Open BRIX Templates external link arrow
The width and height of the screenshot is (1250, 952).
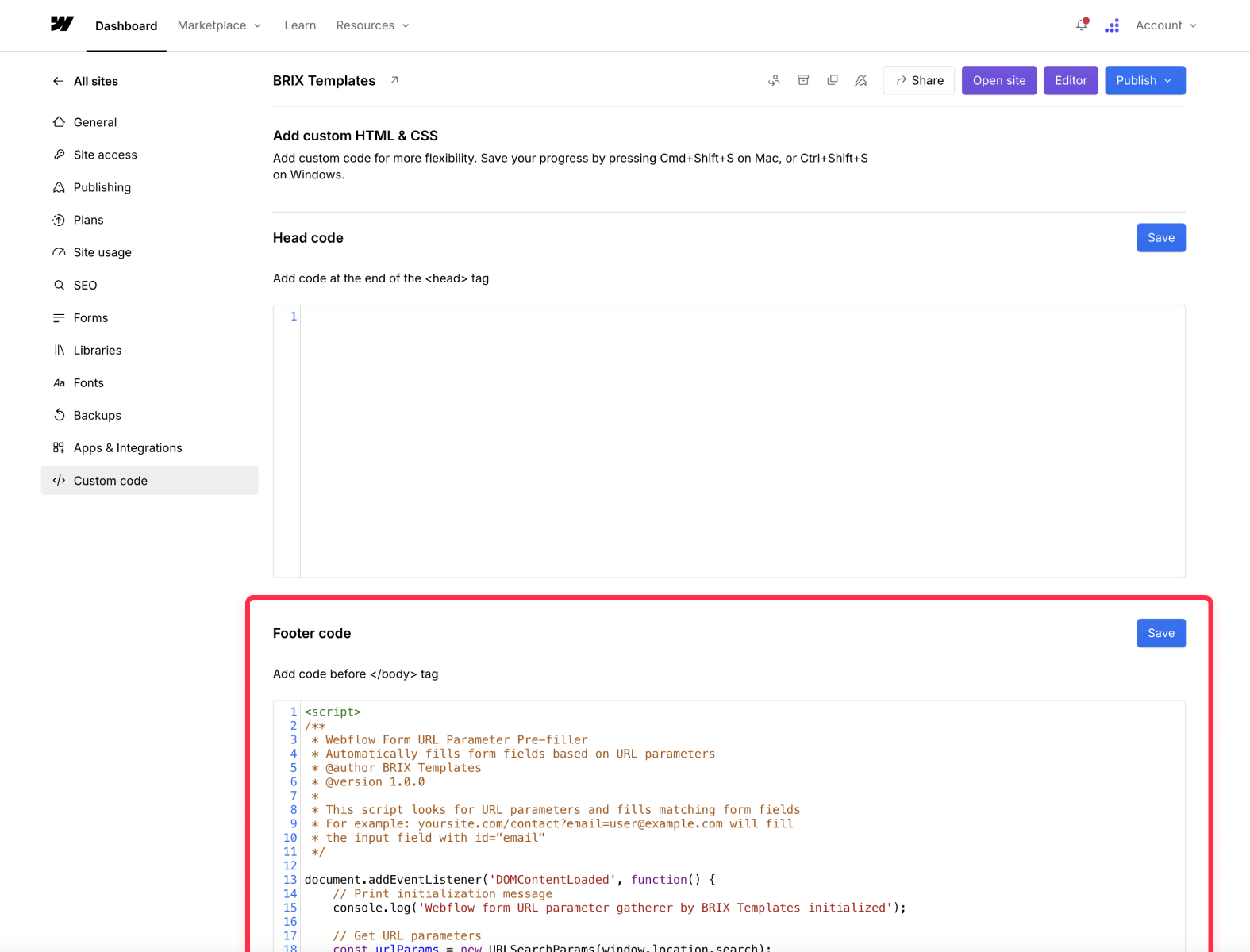tap(394, 80)
